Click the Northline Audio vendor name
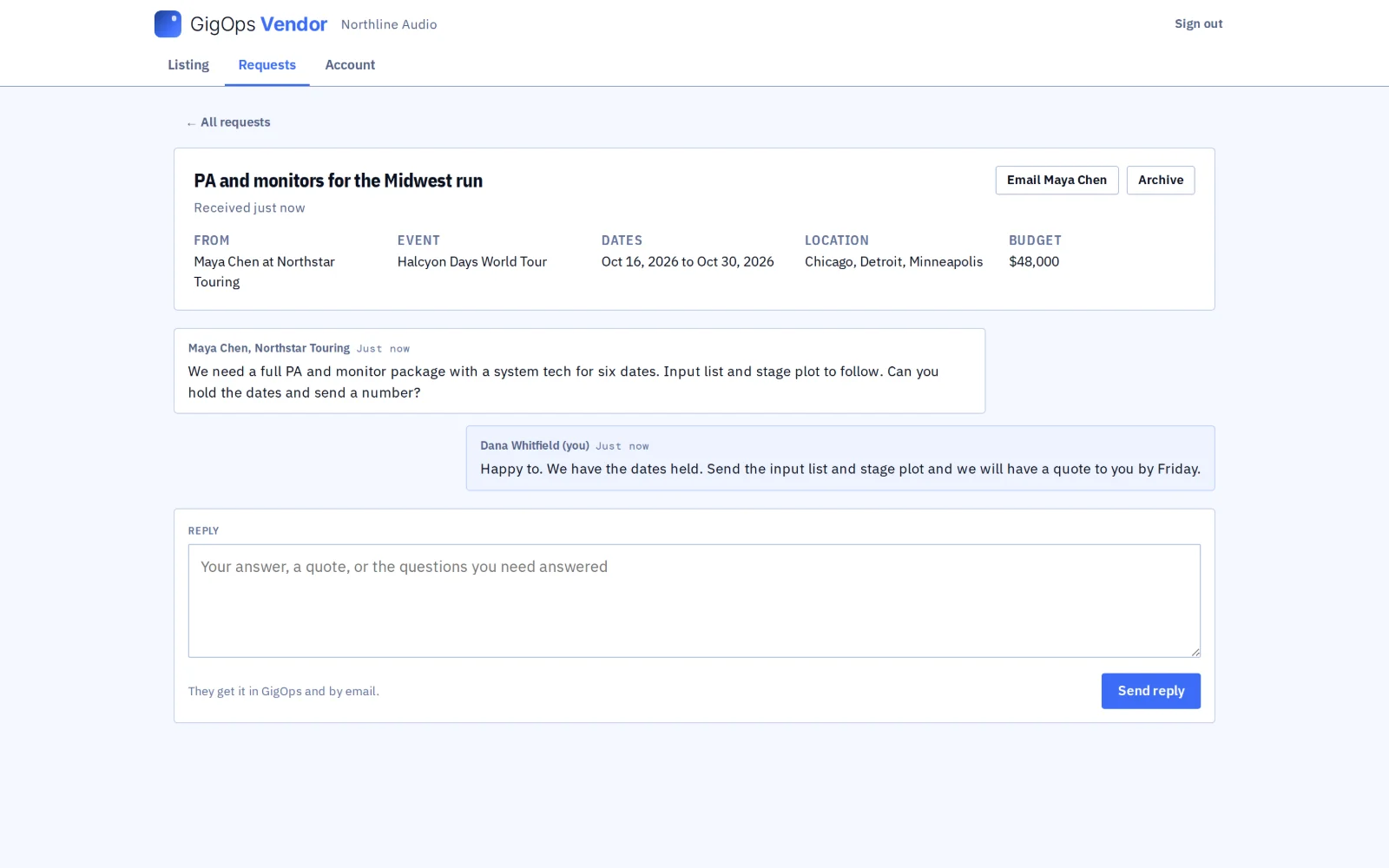The width and height of the screenshot is (1389, 868). 389,24
